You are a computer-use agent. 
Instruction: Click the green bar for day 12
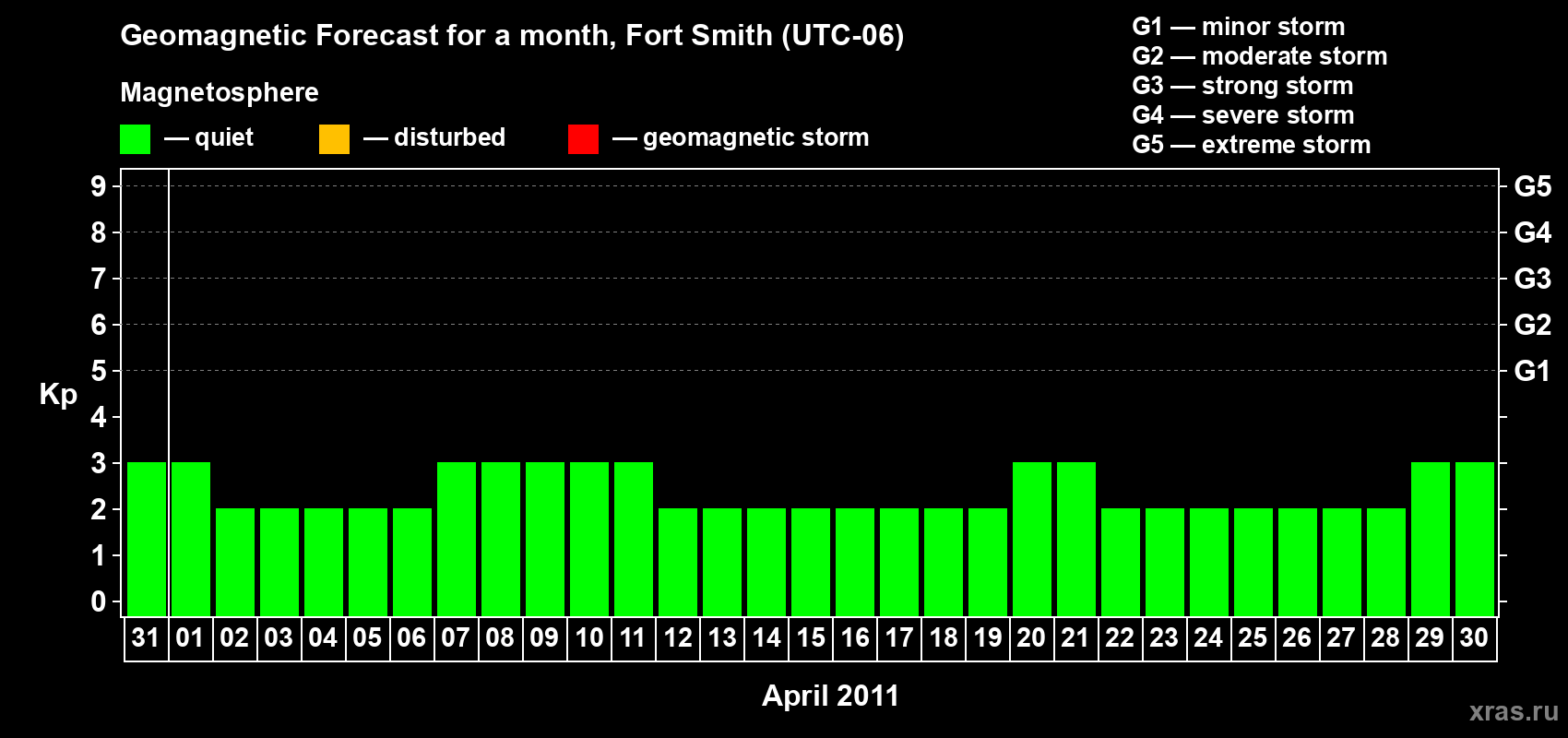coord(678,562)
